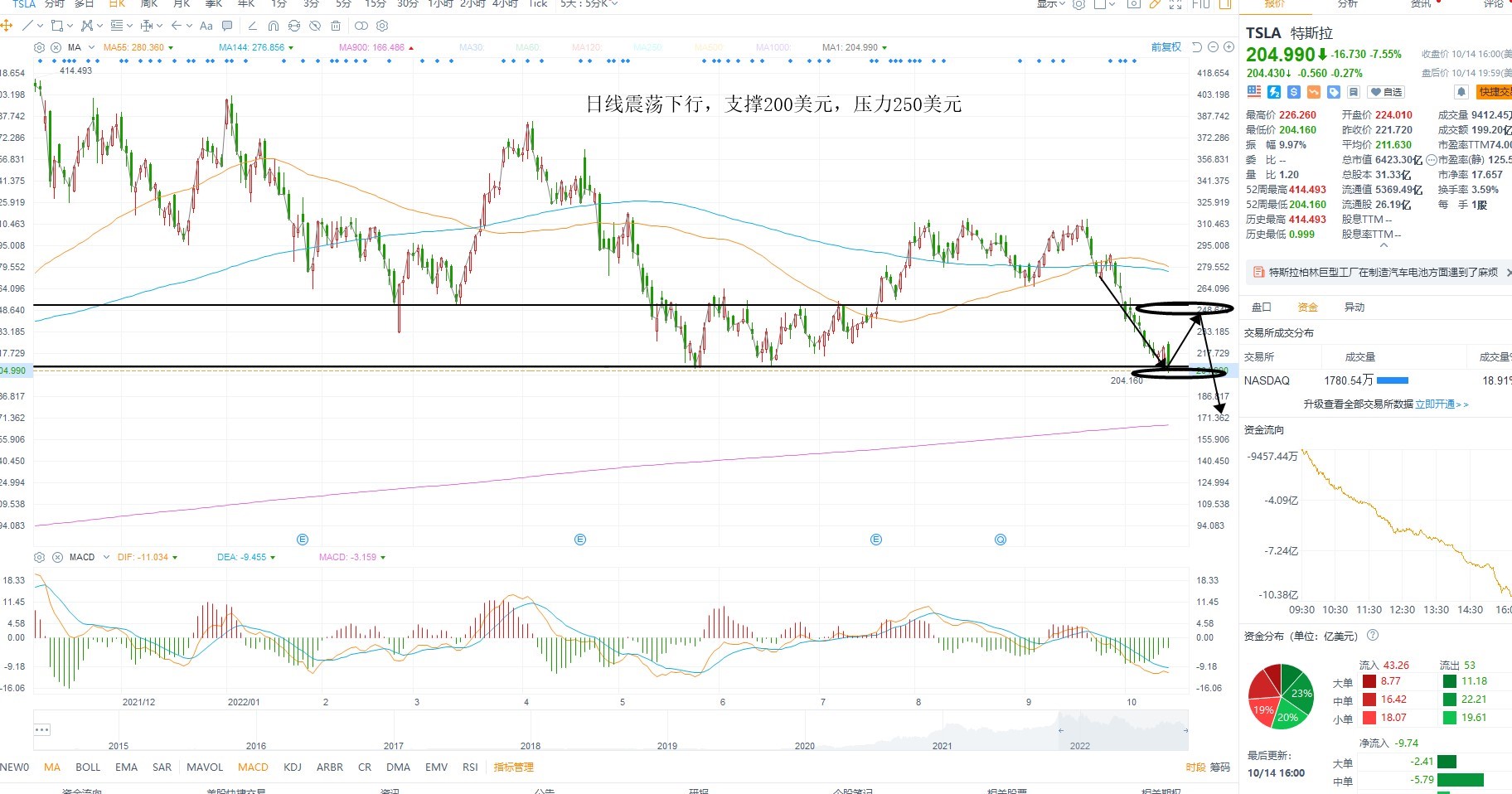Select the measurement range tool

point(147,26)
